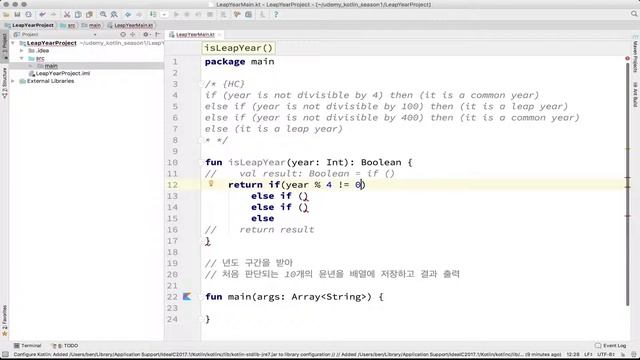Click the Replace toolbar icon
Screen dimensions: 640x360
click(114, 15)
